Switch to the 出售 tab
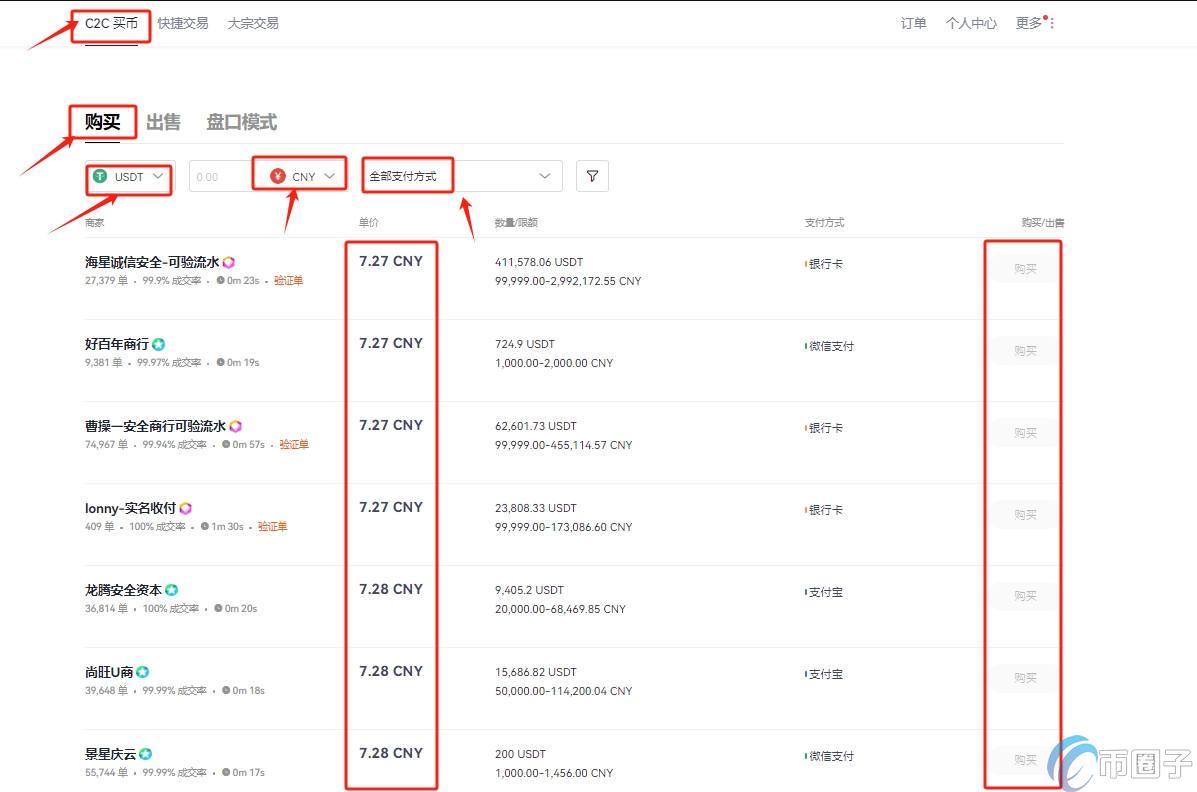This screenshot has width=1197, height=792. pos(164,122)
